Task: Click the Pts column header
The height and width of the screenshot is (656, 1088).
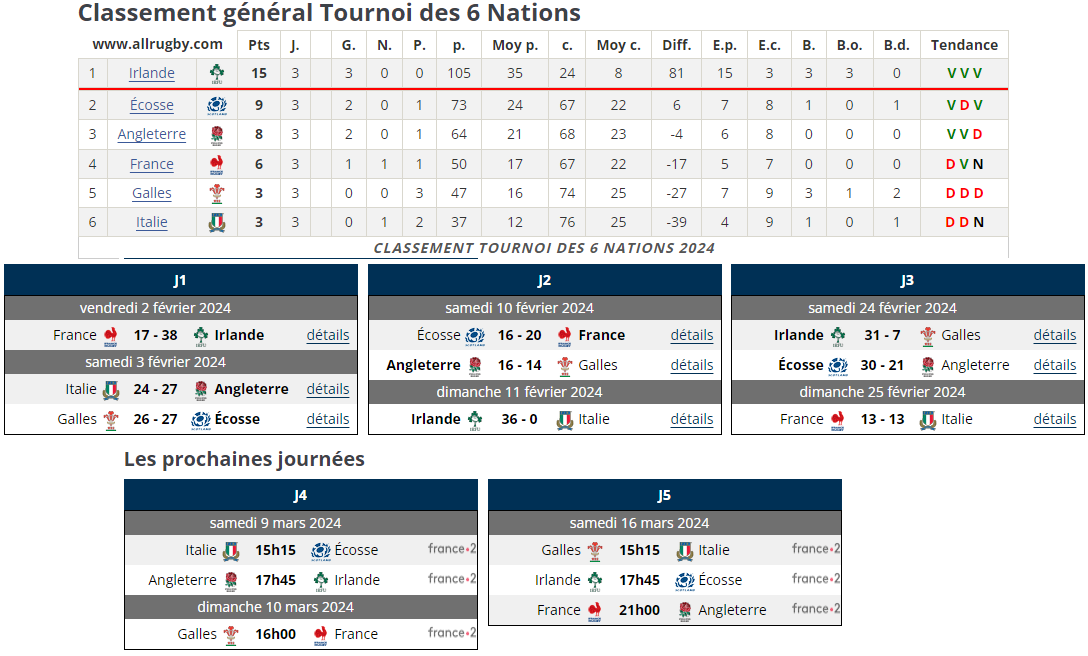Action: tap(259, 45)
